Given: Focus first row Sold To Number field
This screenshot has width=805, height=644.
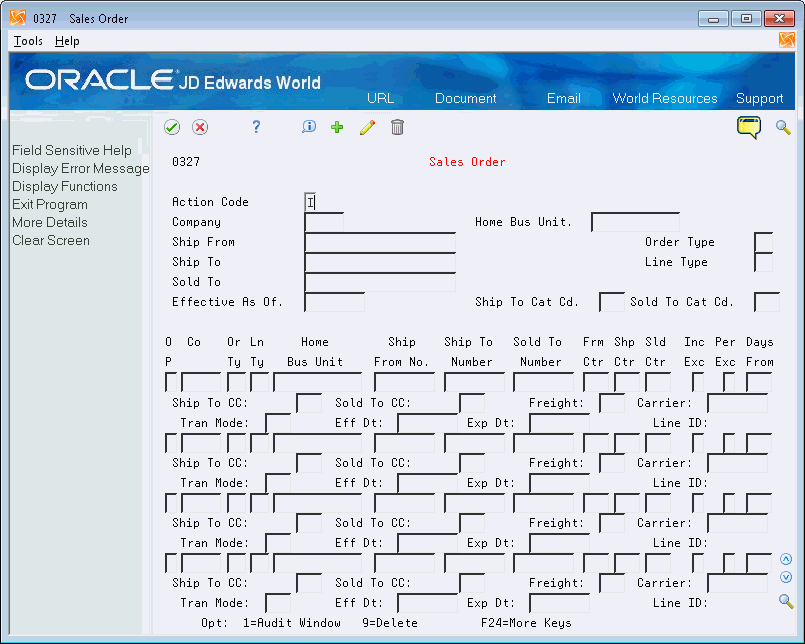Looking at the screenshot, I should click(543, 382).
